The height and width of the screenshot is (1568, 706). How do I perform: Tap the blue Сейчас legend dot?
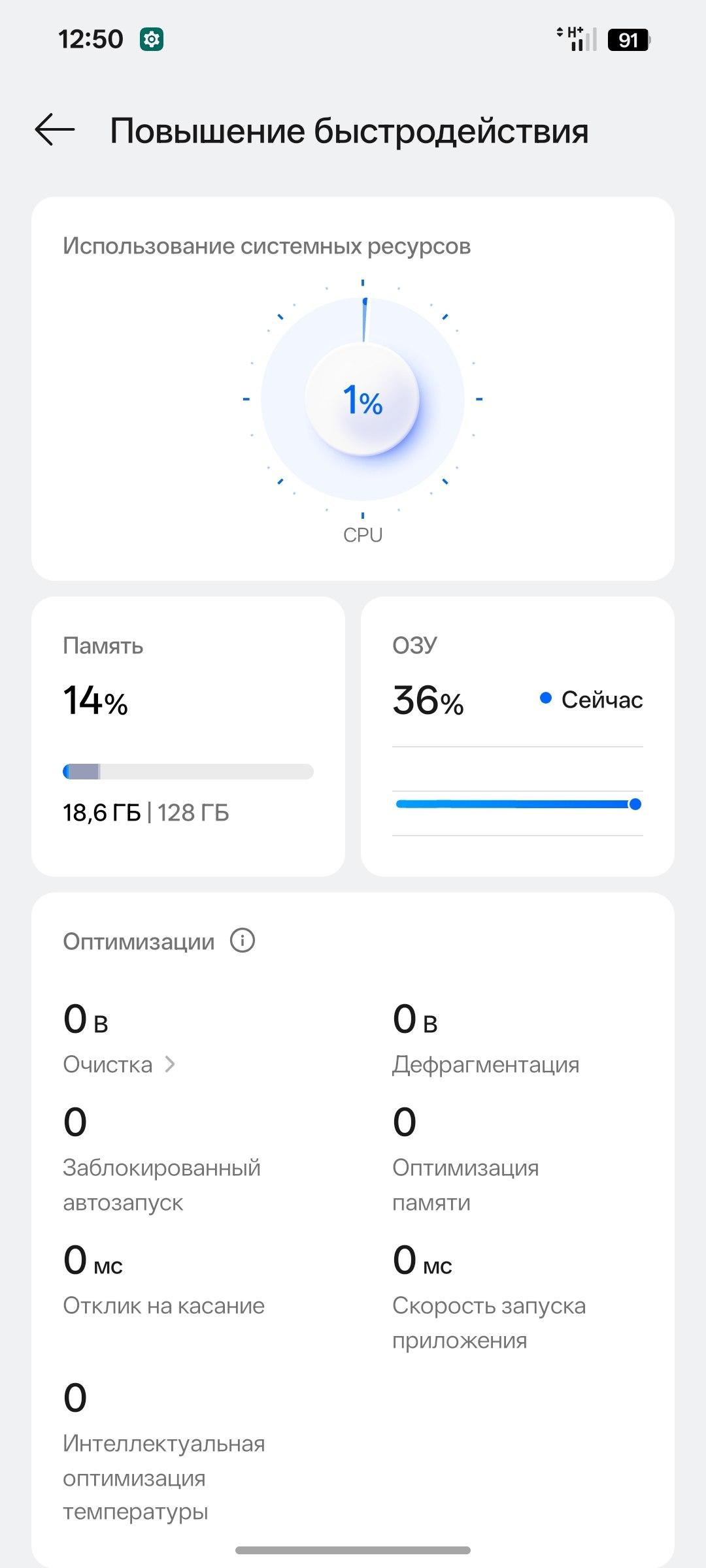point(546,698)
